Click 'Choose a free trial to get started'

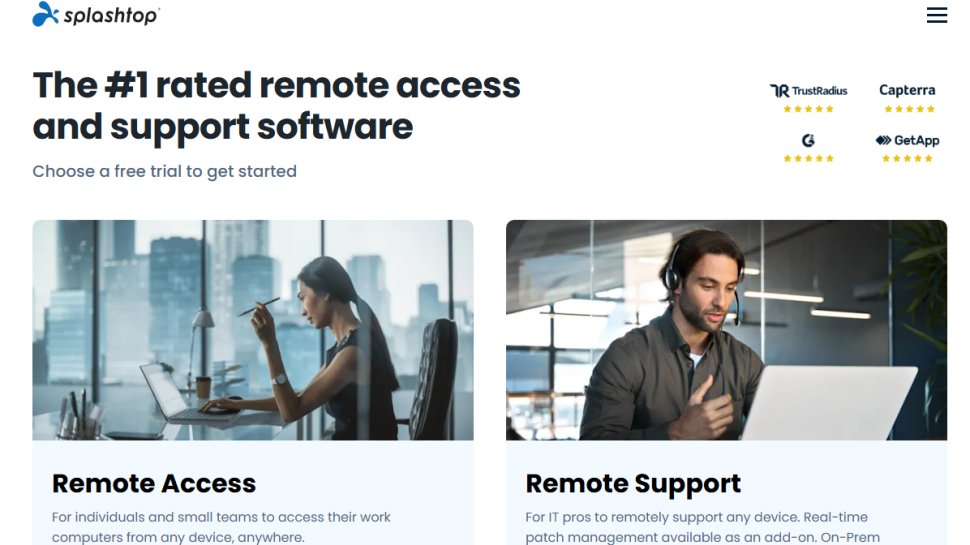pos(165,171)
